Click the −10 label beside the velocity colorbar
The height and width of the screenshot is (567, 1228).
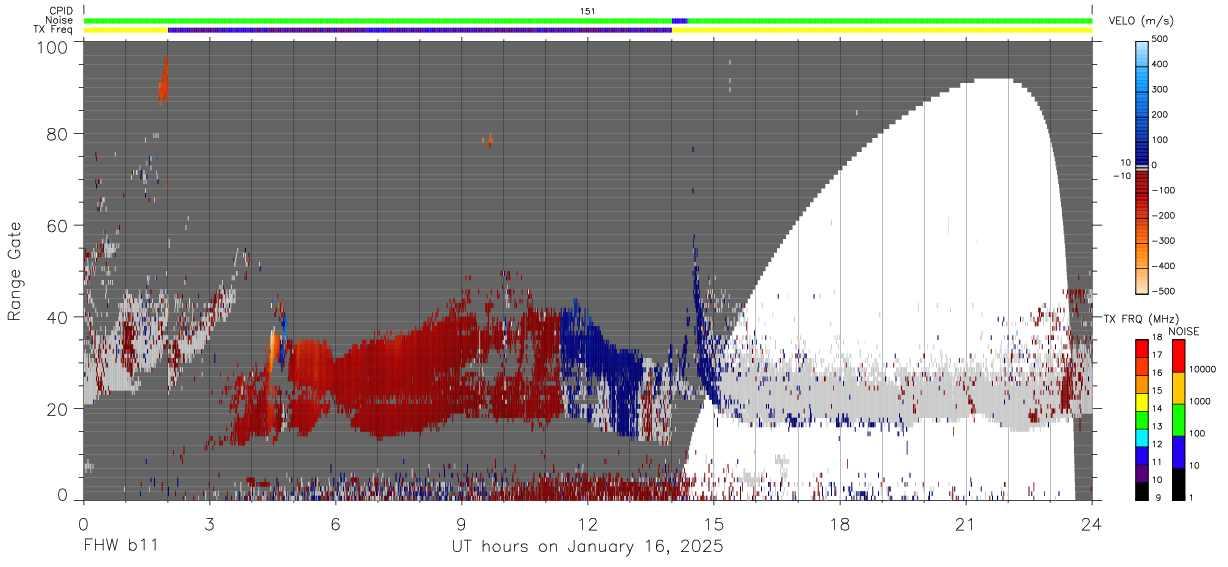[1123, 176]
